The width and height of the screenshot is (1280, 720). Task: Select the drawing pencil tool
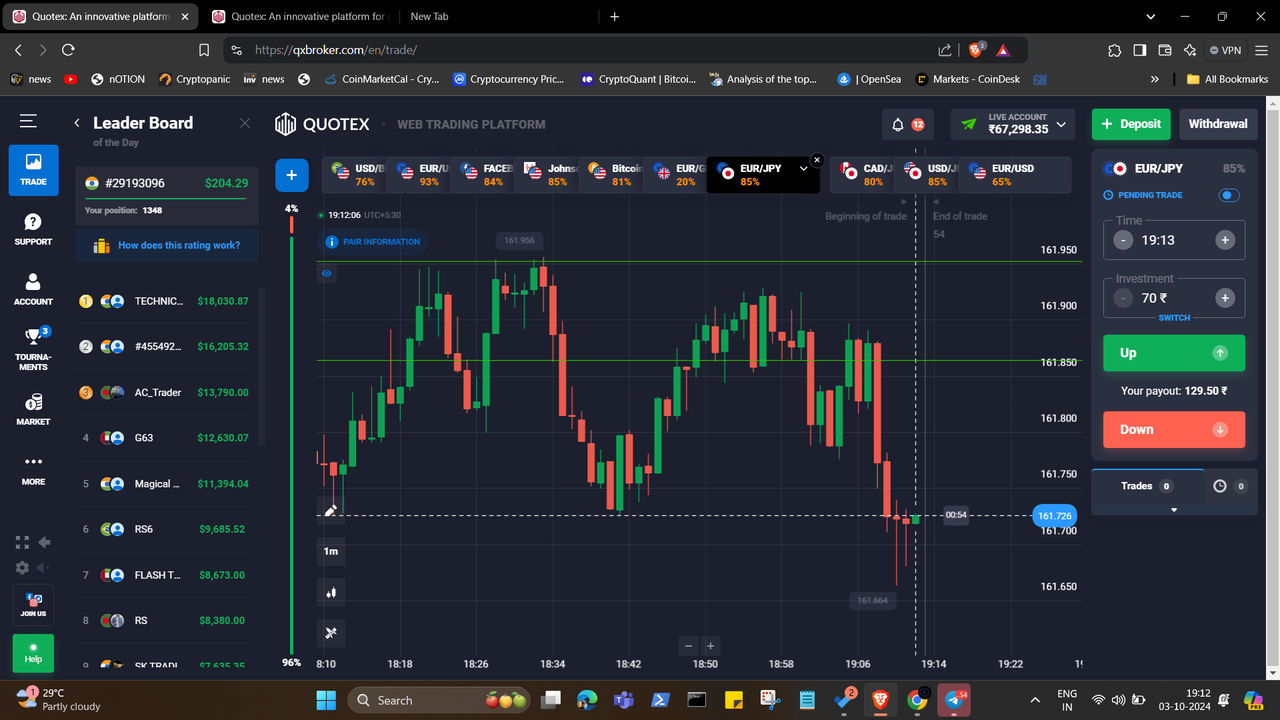pyautogui.click(x=331, y=510)
